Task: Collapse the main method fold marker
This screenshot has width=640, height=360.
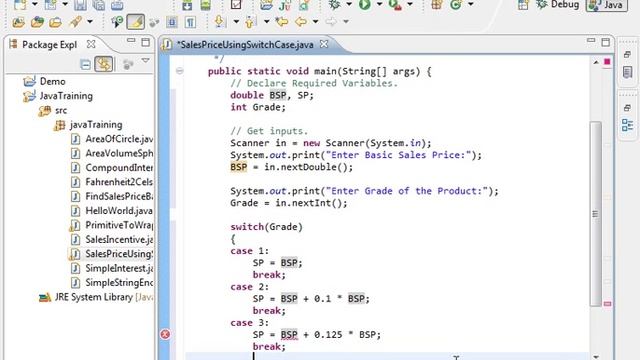Action: 180,71
